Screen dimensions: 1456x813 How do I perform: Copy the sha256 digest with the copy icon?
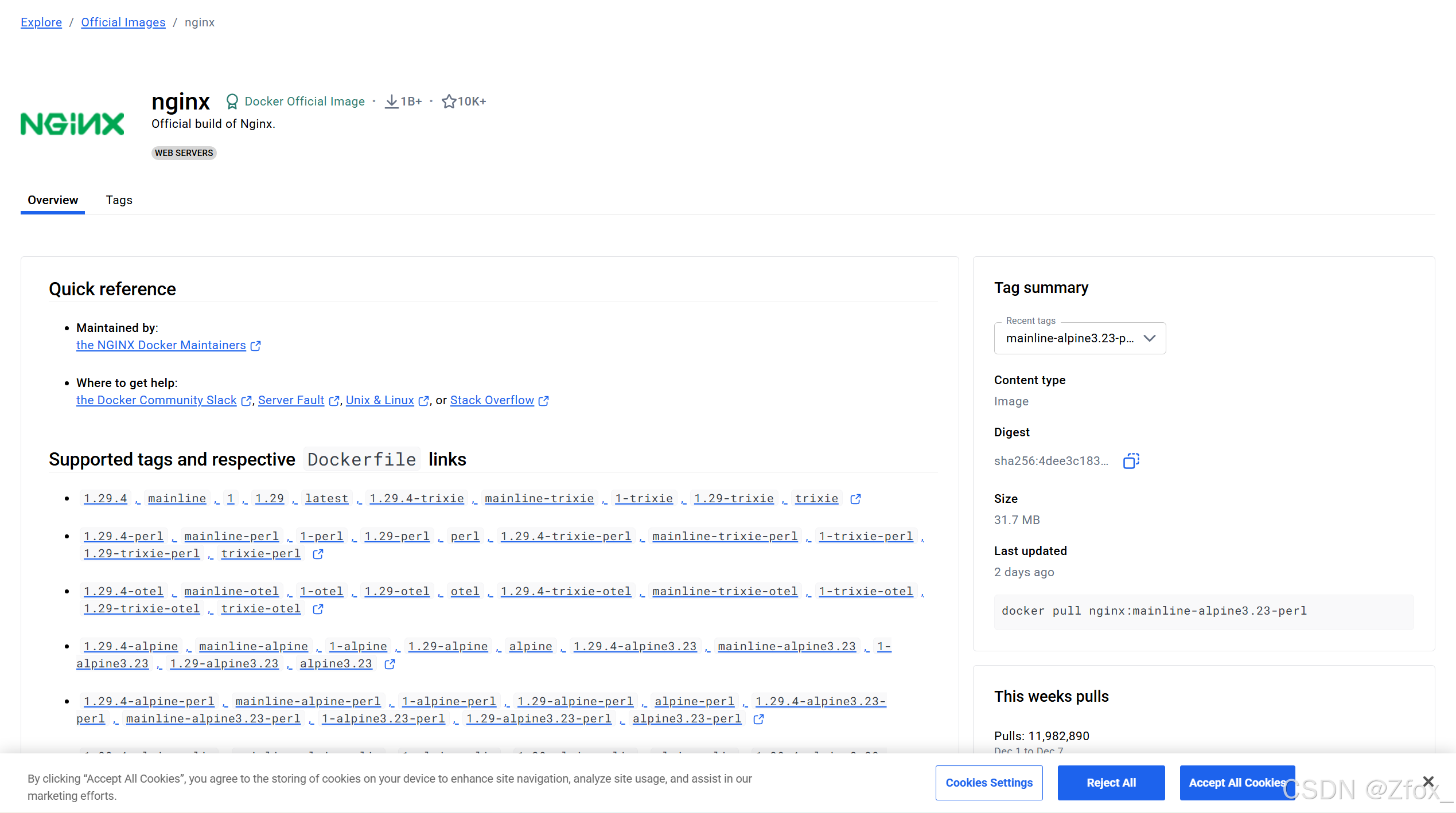pos(1131,460)
